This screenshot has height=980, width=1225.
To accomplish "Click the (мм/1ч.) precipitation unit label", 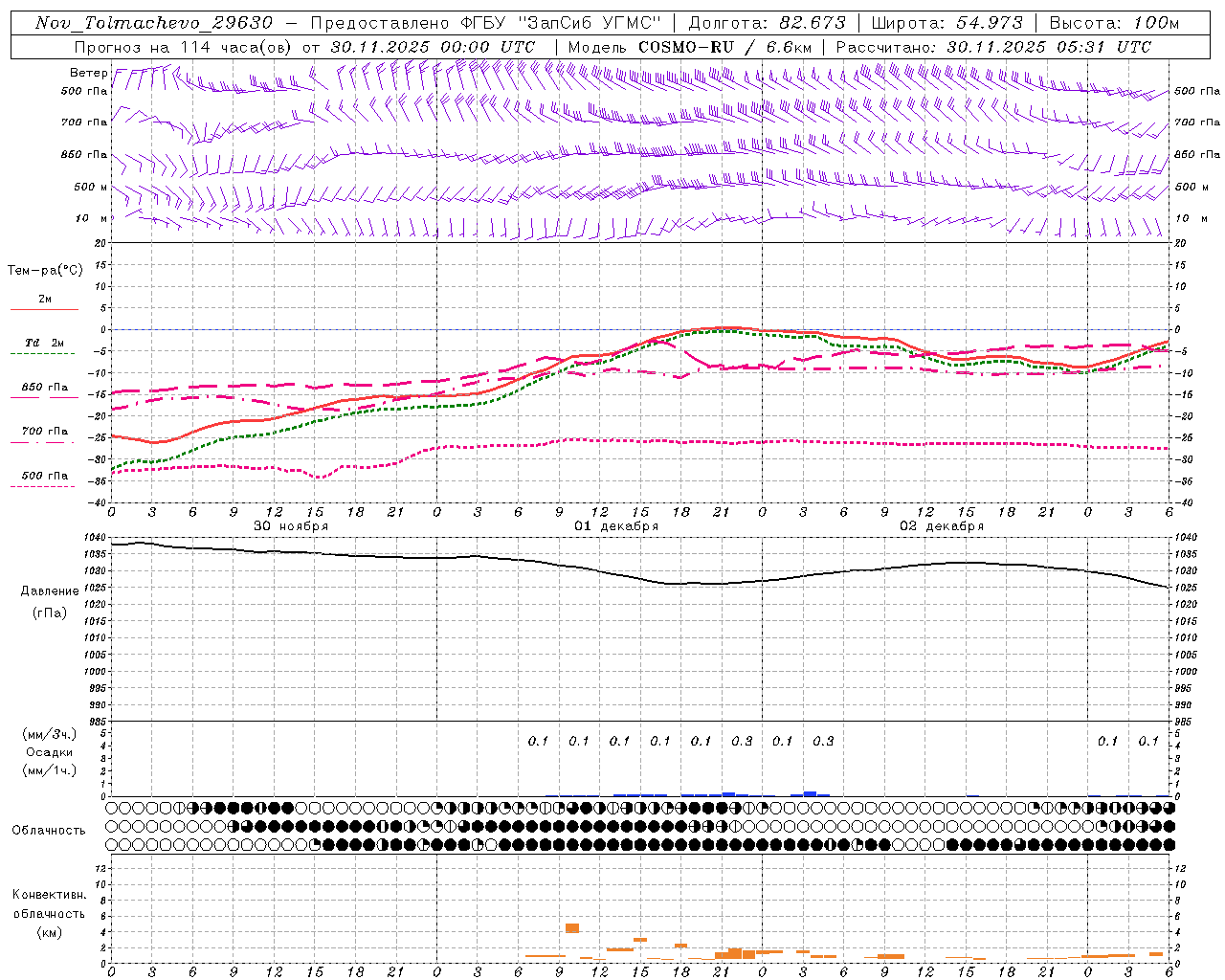I will click(x=50, y=770).
